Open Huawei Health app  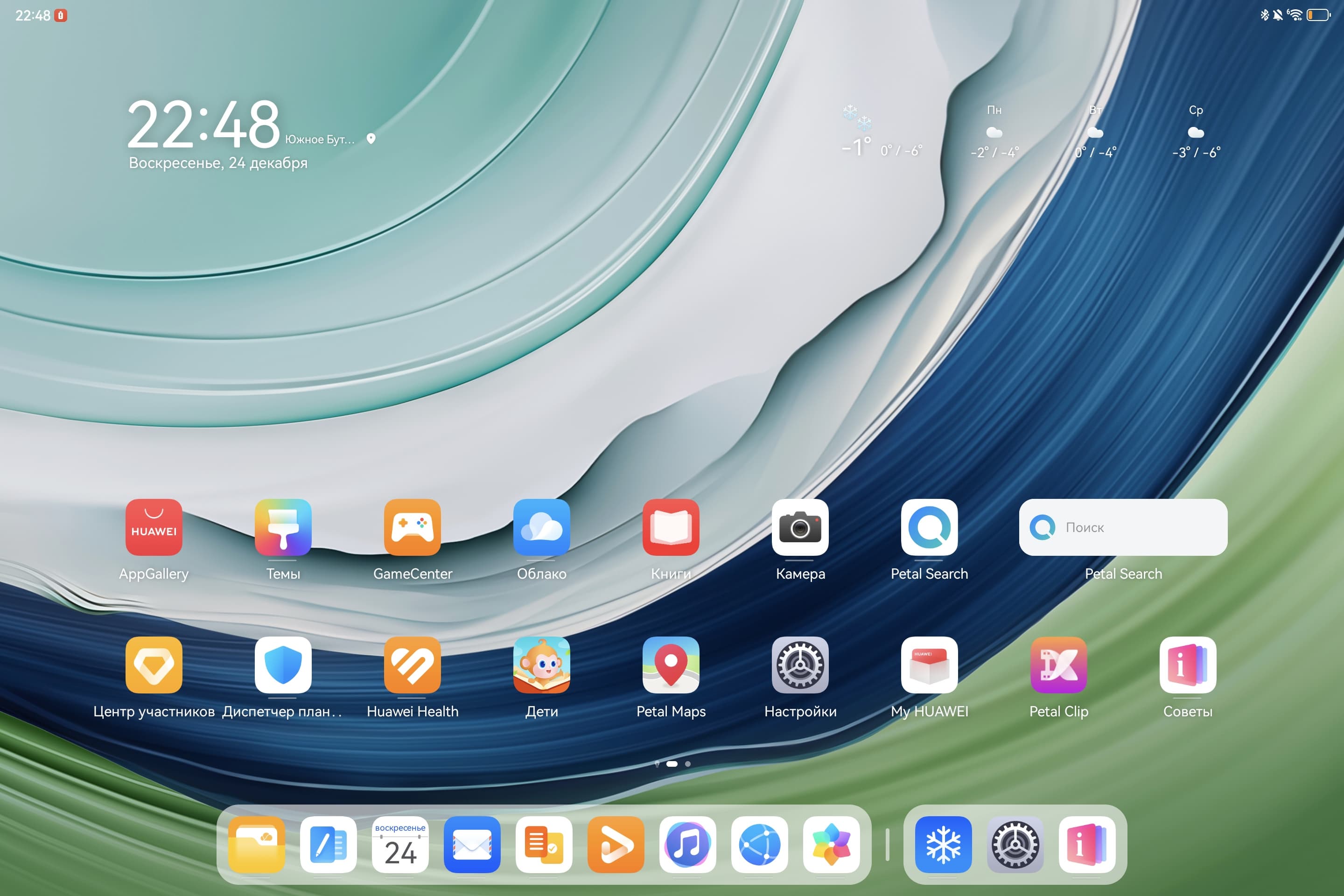[412, 665]
